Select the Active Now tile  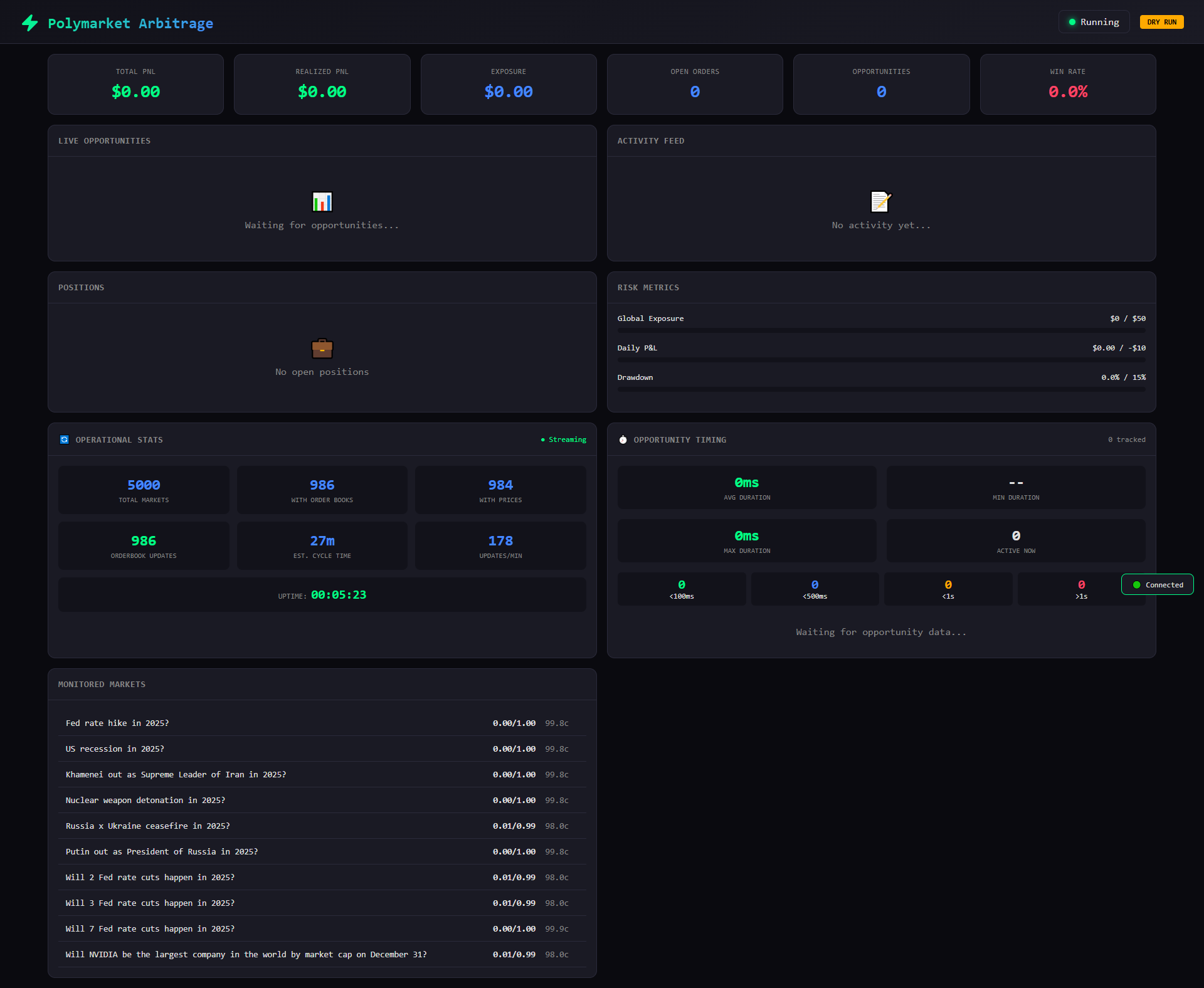pyautogui.click(x=1016, y=540)
